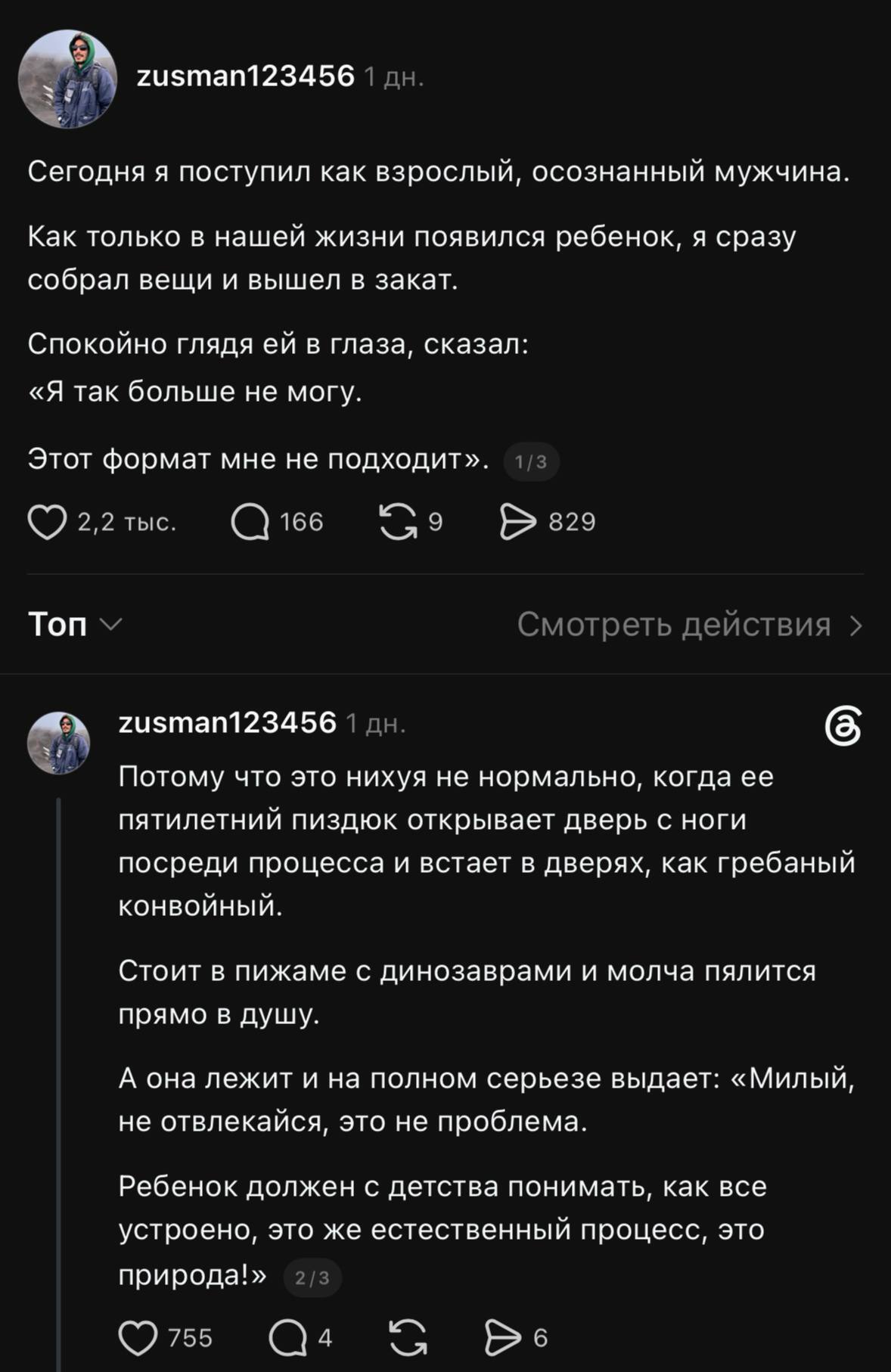Tap the Threads logo icon on reply
Viewport: 891px width, 1372px height.
pos(843,726)
